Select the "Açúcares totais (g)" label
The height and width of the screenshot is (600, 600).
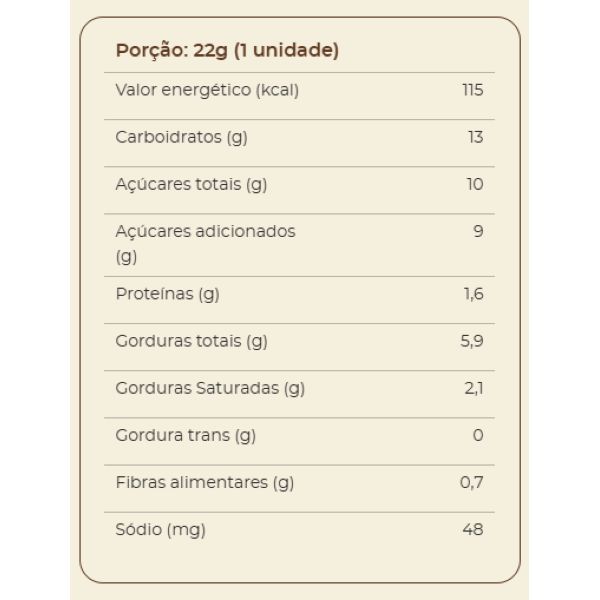[x=191, y=184]
